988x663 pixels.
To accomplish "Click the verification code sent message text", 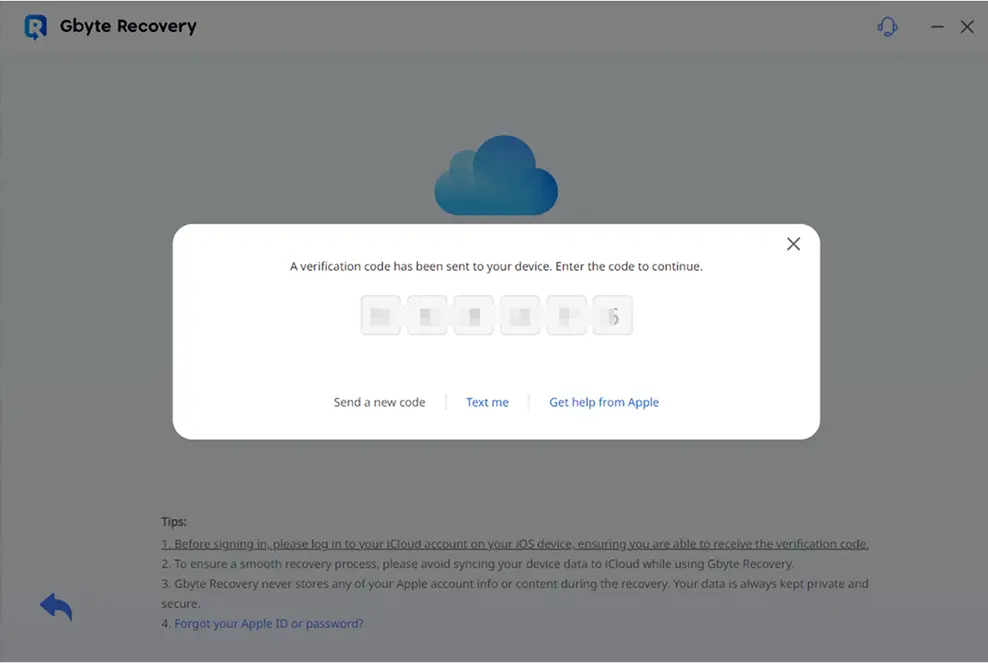I will pos(496,267).
